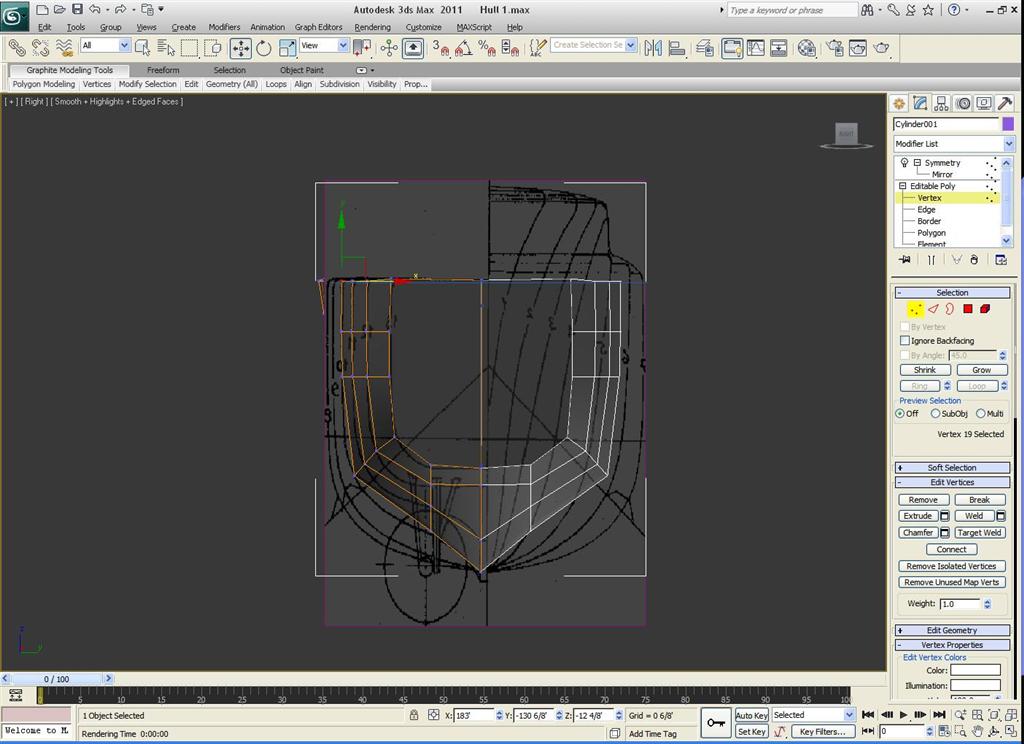
Task: Activate the Select and Move tool
Action: pyautogui.click(x=241, y=48)
